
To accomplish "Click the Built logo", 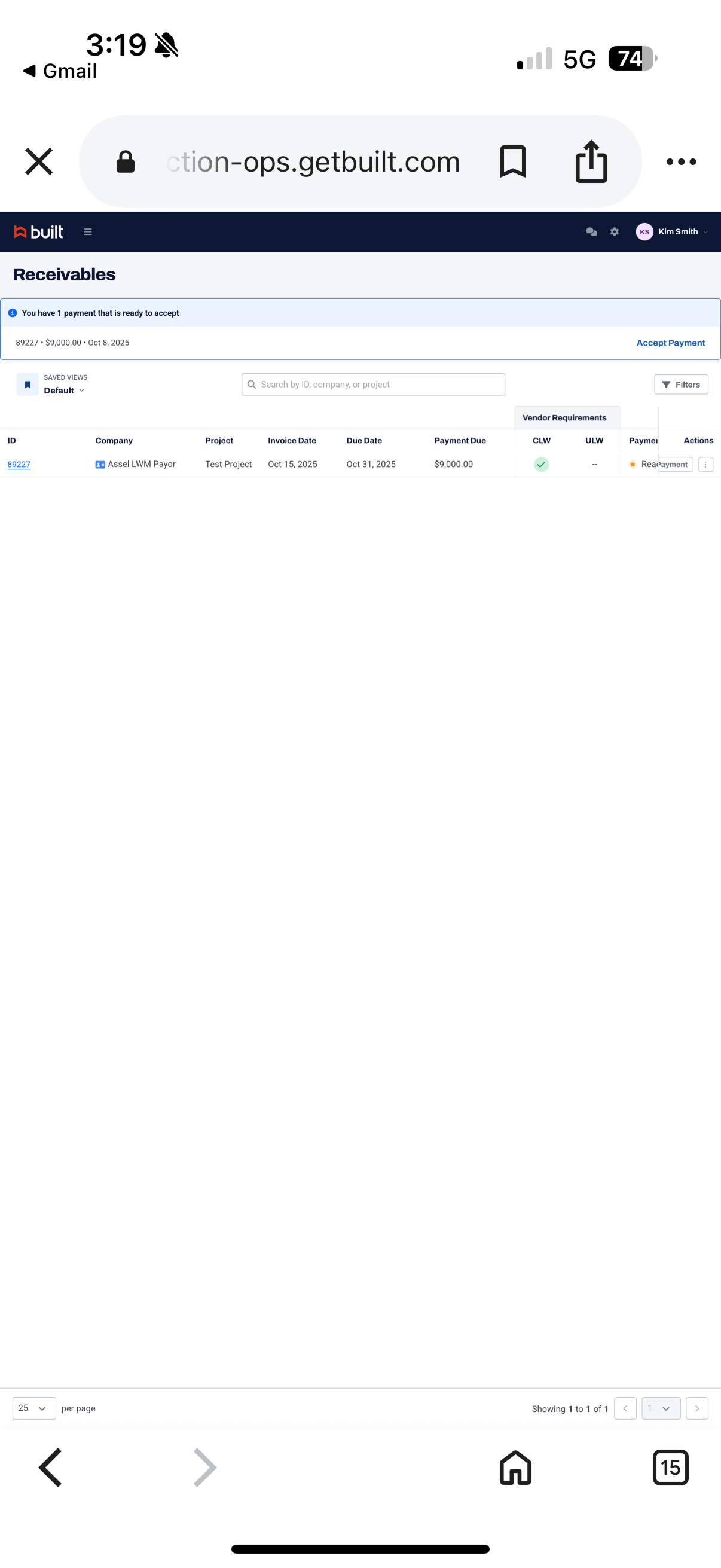I will pyautogui.click(x=38, y=232).
